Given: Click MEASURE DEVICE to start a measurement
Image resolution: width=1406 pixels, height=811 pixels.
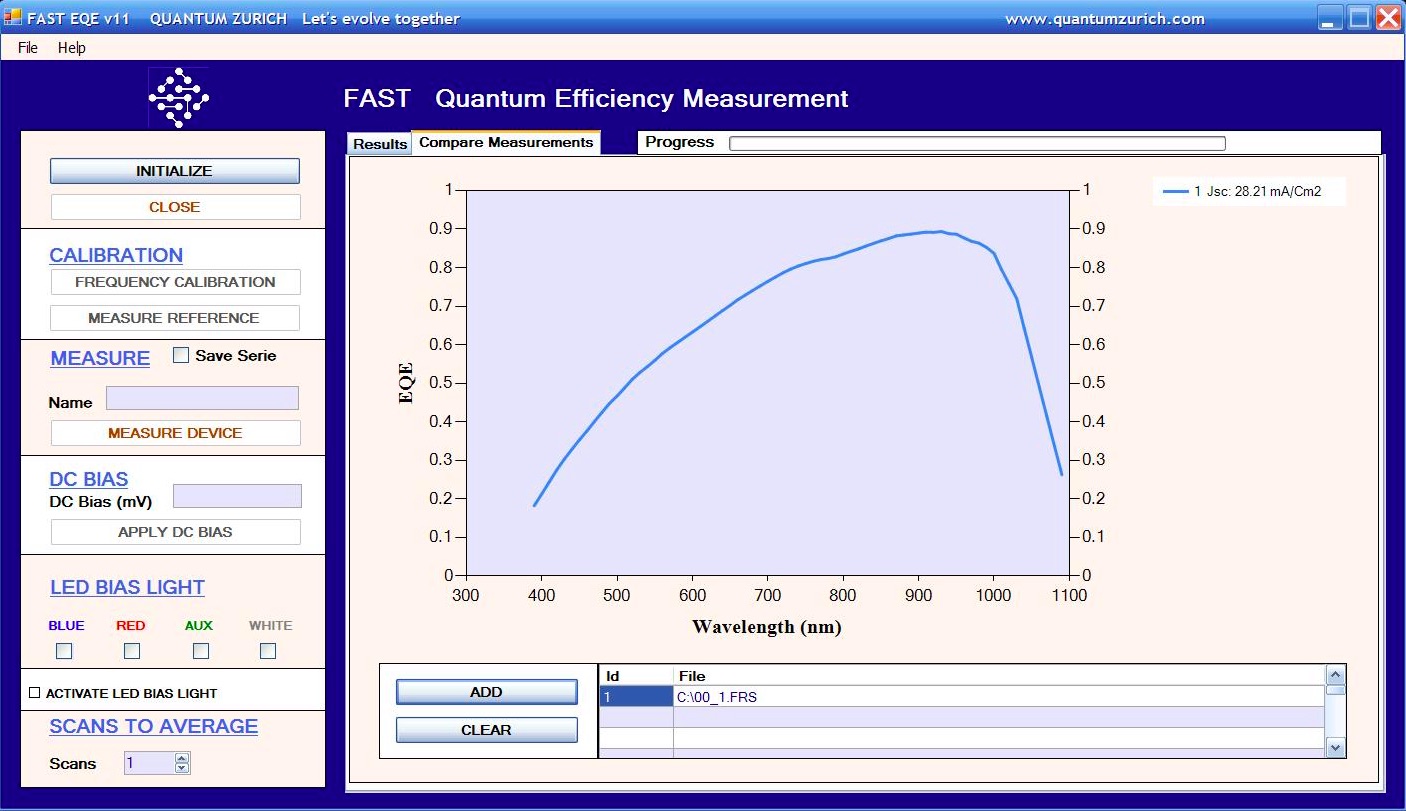Looking at the screenshot, I should 175,433.
